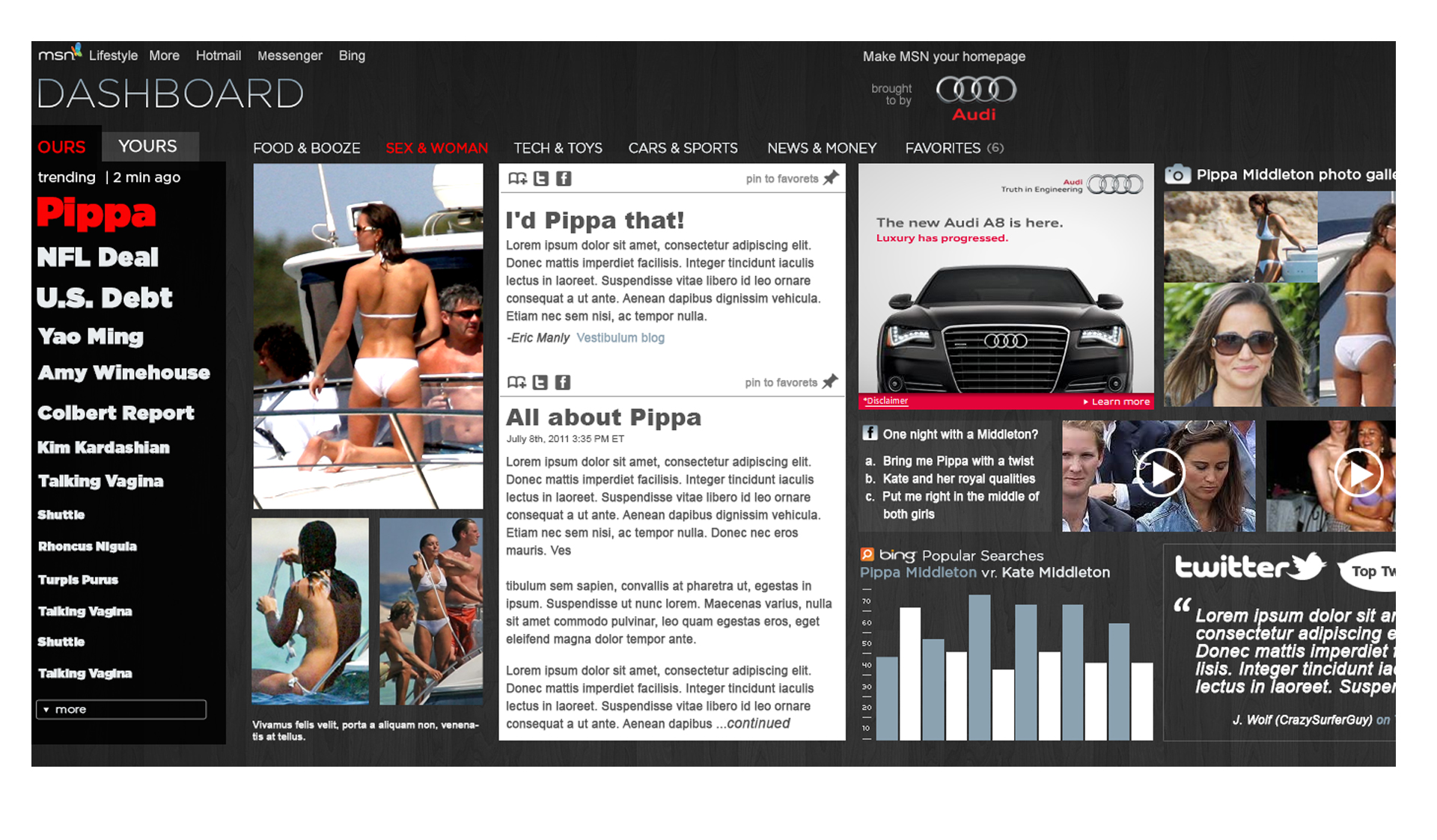
Task: Click the "Pippa Middleton" chart legend label
Action: [918, 572]
